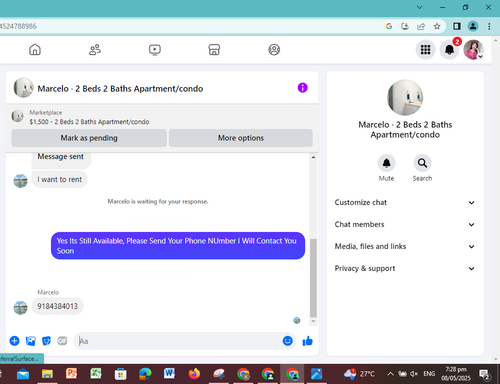Click the muted volume tray icon
Viewport: 500px width, 384px height.
414,374
